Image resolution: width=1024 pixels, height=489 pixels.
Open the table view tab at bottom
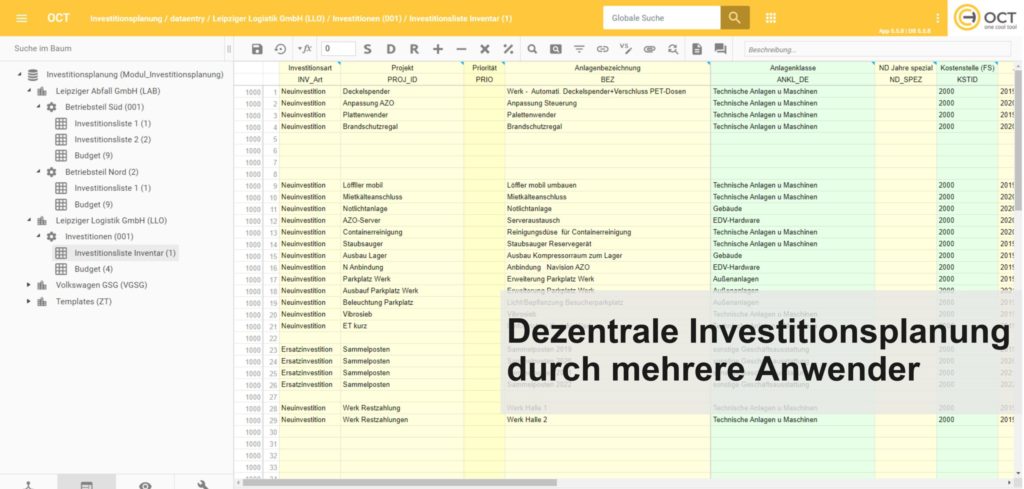87,484
